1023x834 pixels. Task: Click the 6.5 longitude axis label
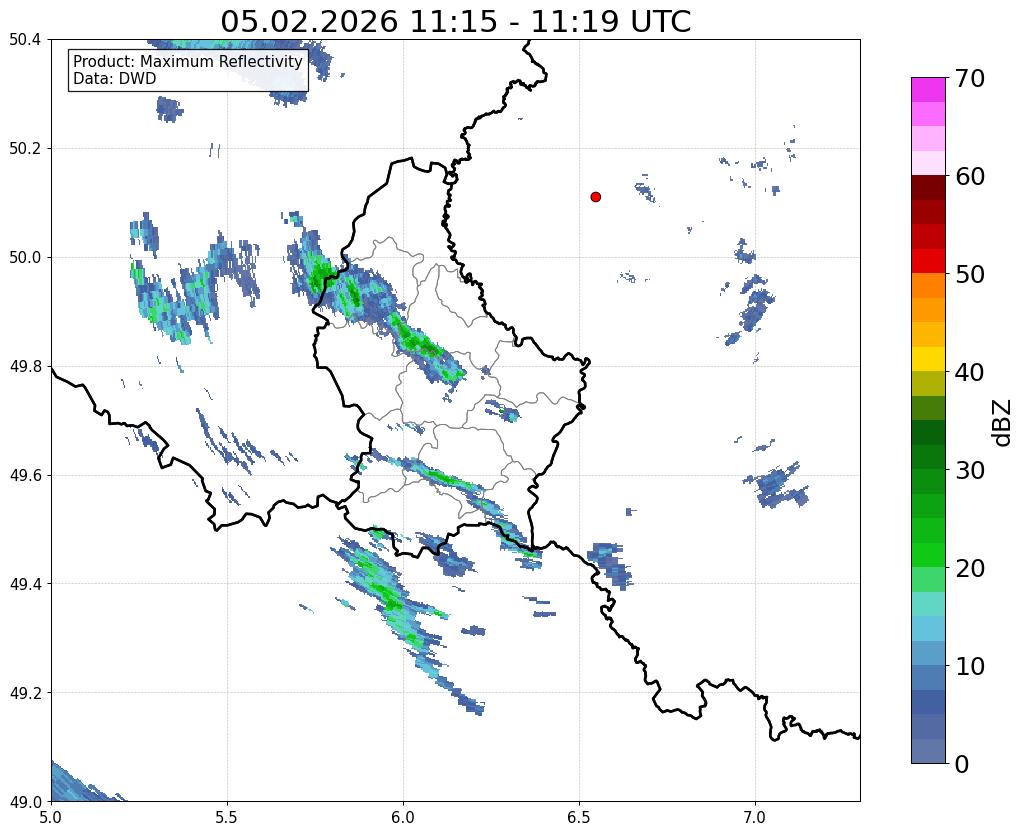(x=579, y=818)
